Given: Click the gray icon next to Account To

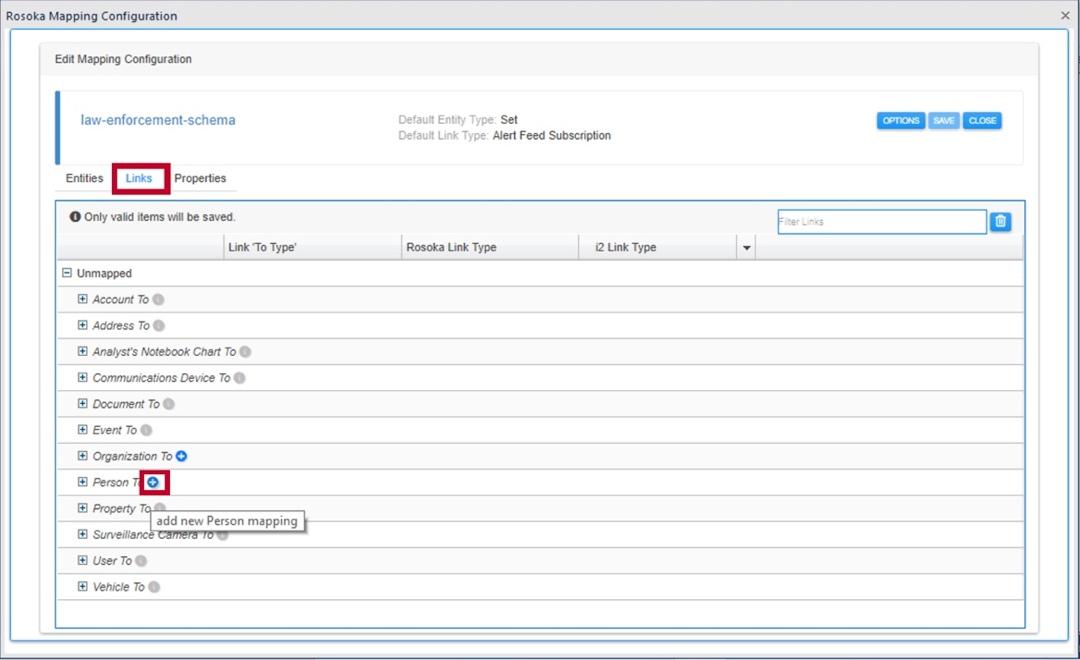Looking at the screenshot, I should (x=158, y=299).
